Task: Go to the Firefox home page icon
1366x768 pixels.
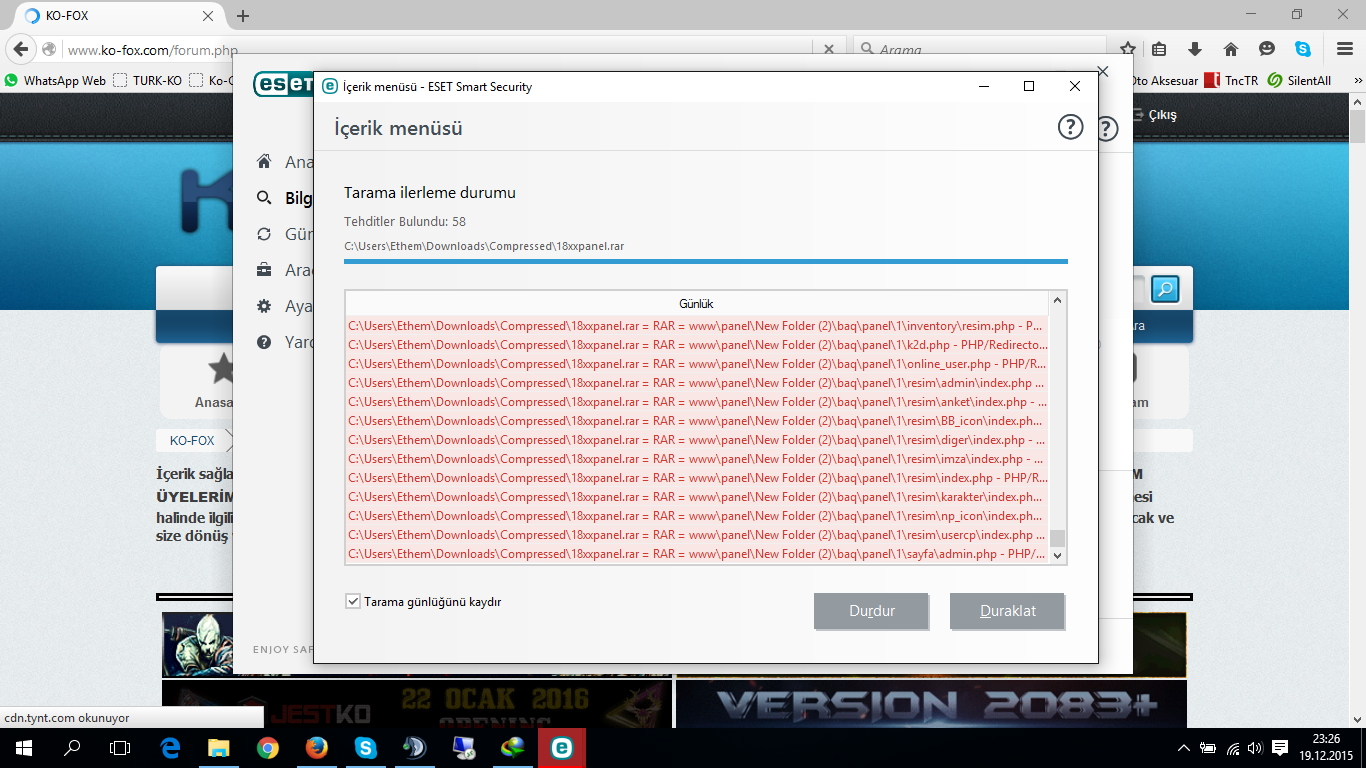Action: (x=1231, y=49)
